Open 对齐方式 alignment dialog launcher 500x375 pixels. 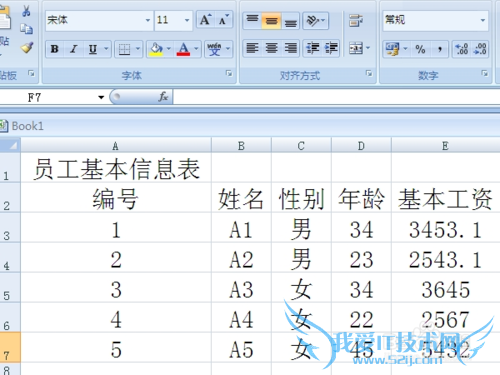coord(369,73)
